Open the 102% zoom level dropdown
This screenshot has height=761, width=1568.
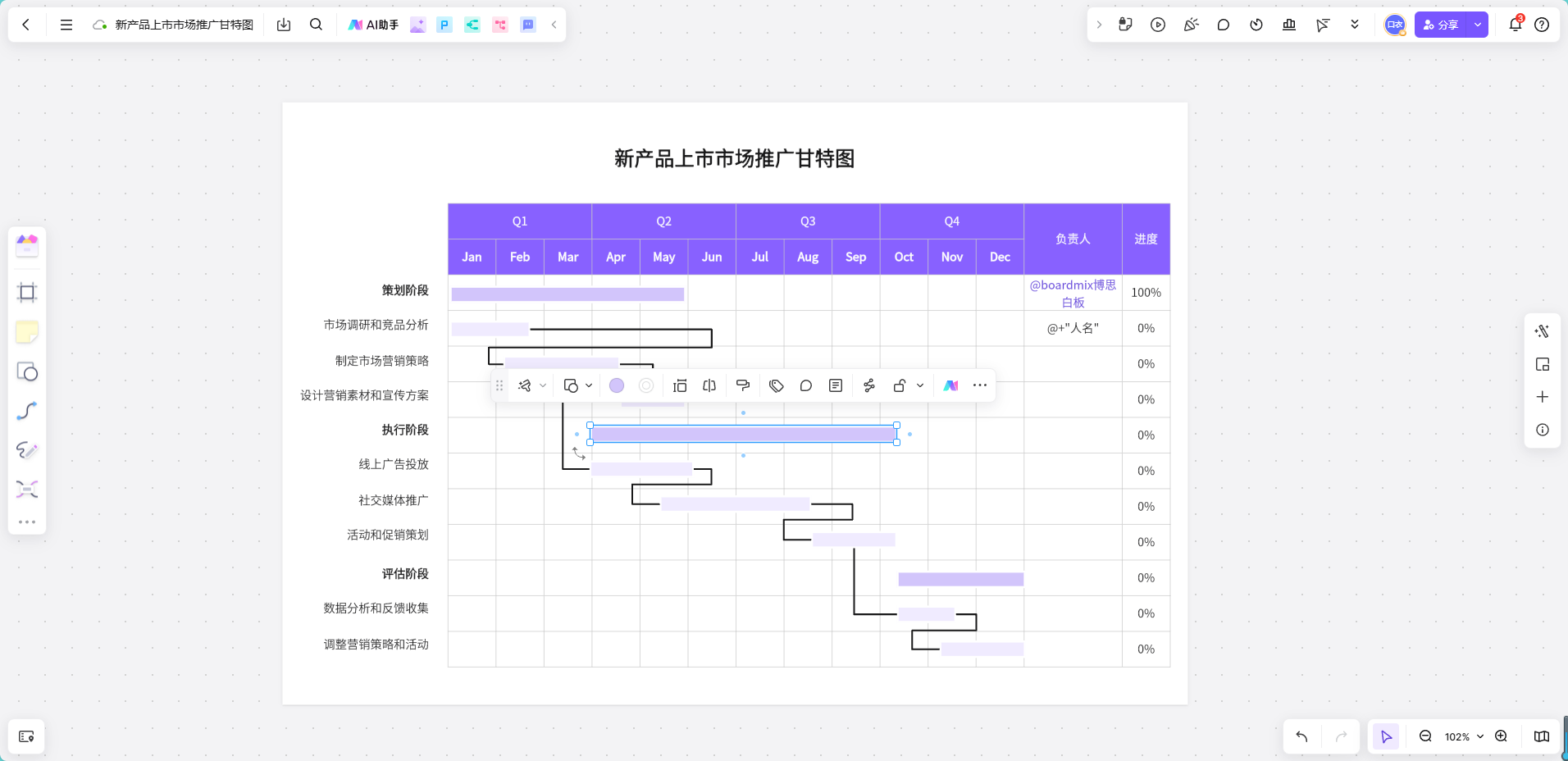pyautogui.click(x=1464, y=736)
